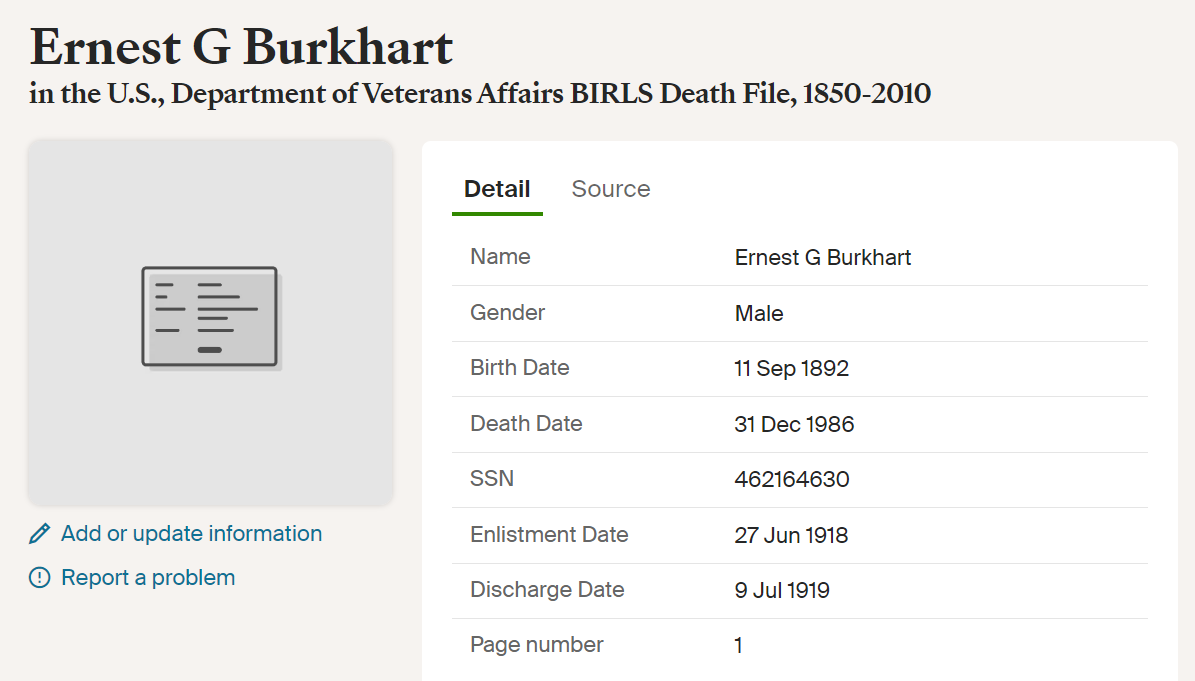Screen dimensions: 1195x681
Task: Select the Detail tab
Action: coord(497,189)
